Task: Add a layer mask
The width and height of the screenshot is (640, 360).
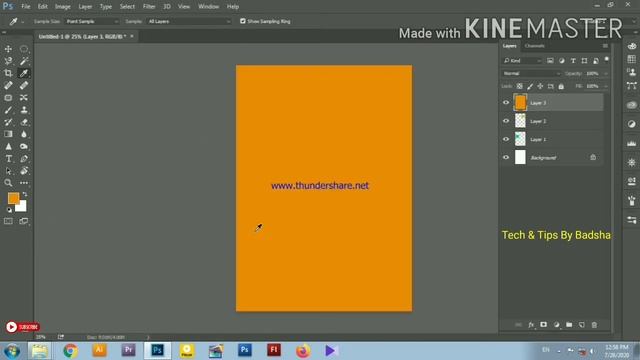Action: [544, 325]
